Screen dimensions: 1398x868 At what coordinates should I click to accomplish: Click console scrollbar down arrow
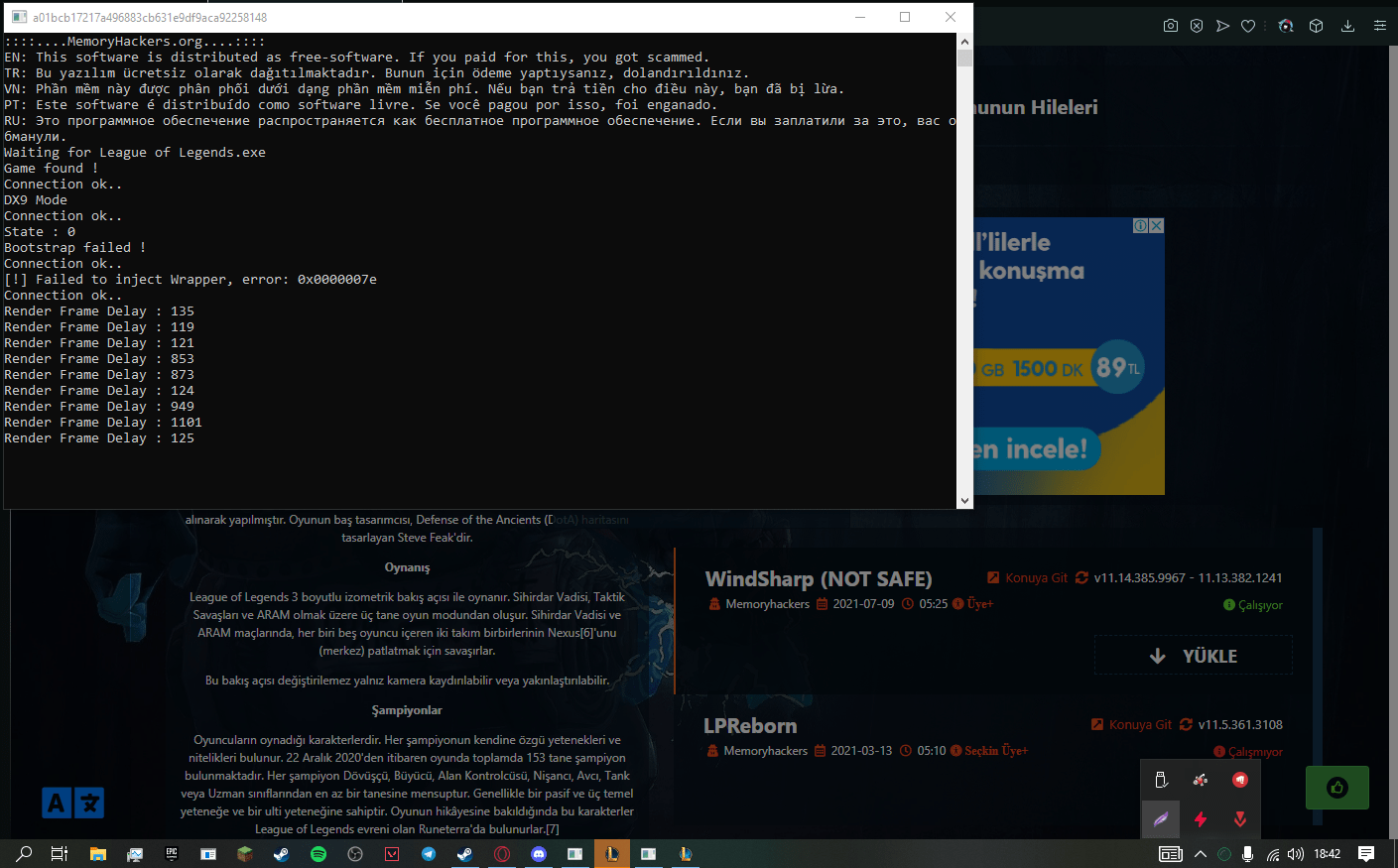pyautogui.click(x=964, y=501)
